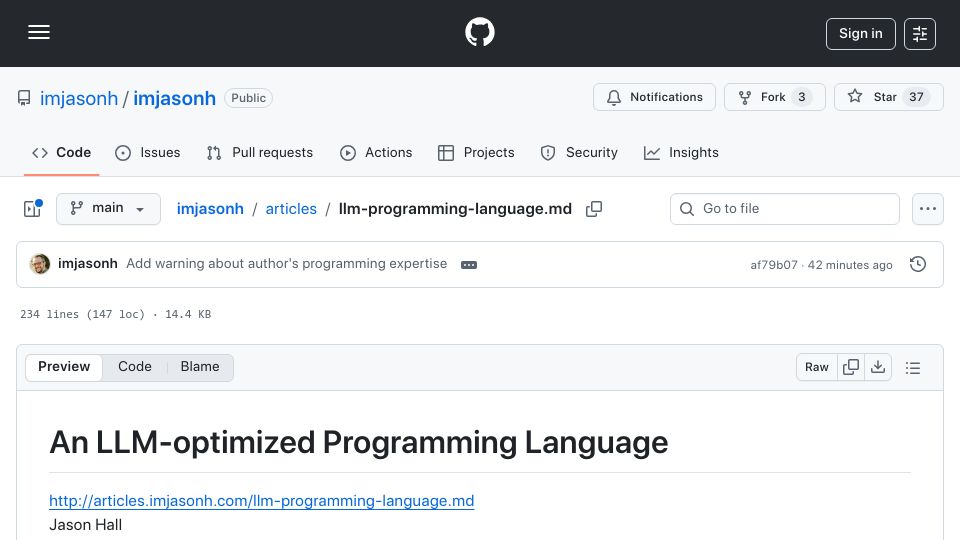Open the imjasonh owner profile link
The height and width of the screenshot is (540, 960).
point(78,98)
